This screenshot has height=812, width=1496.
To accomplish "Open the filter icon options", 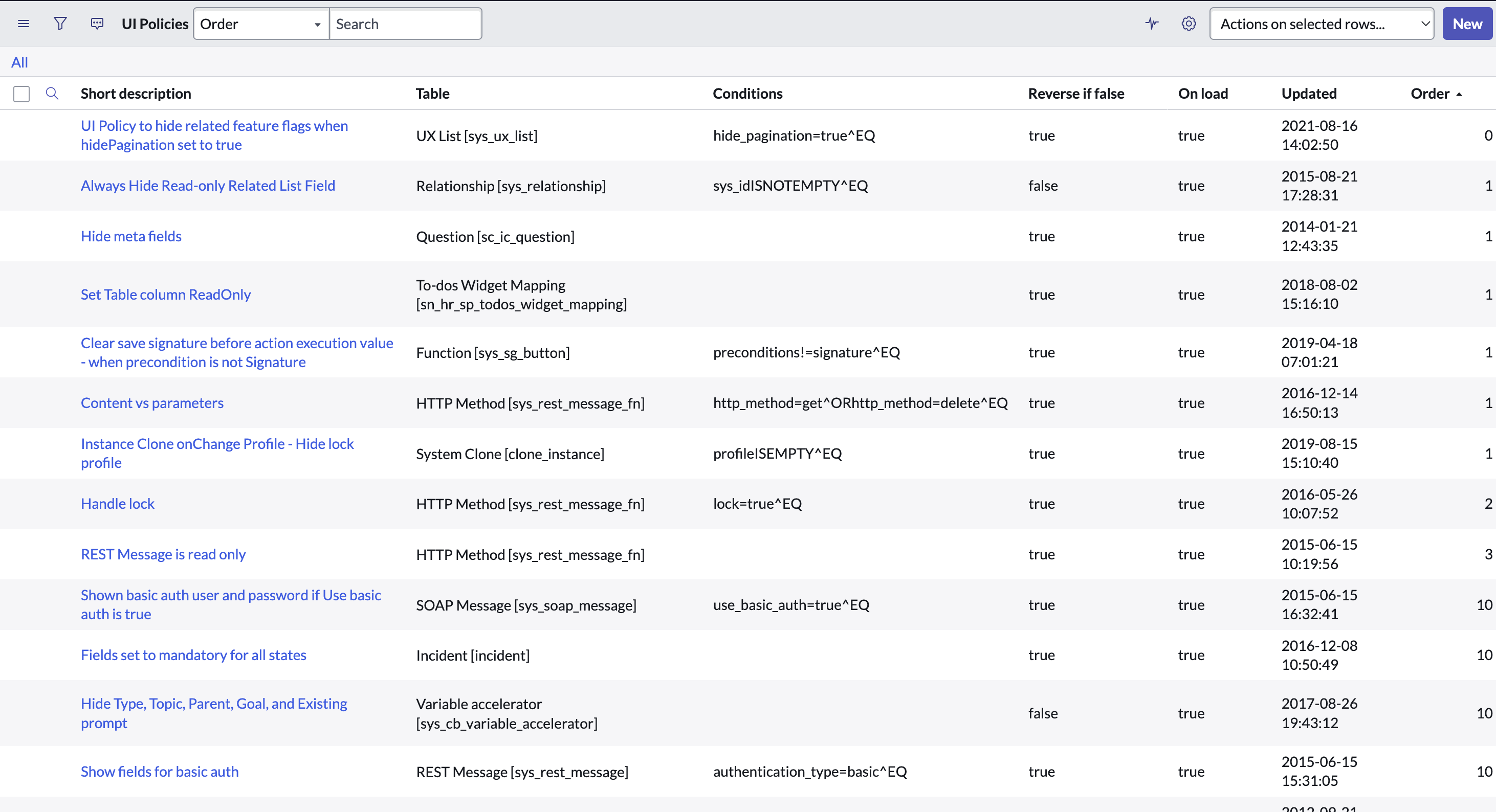I will click(60, 22).
